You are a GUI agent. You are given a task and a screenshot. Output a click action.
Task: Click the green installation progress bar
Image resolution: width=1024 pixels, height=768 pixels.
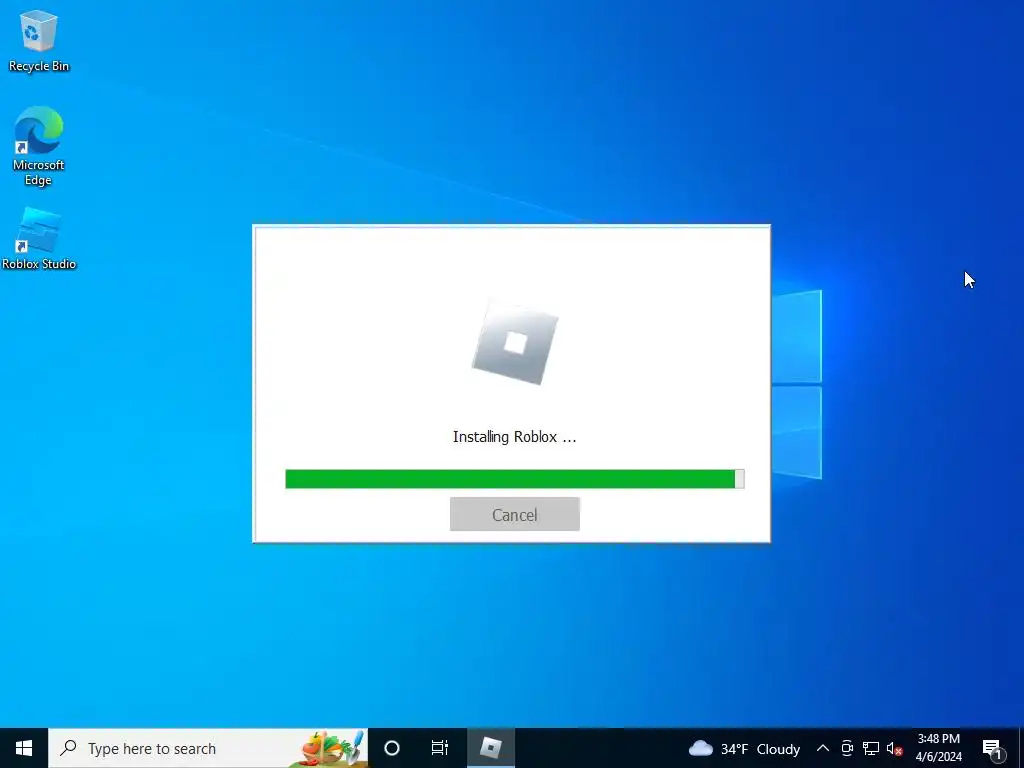(x=515, y=479)
